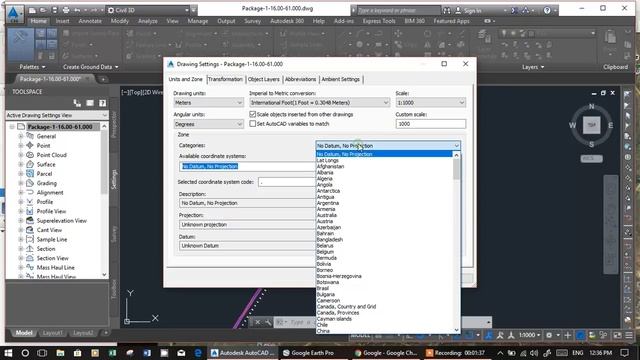The width and height of the screenshot is (640, 360).
Task: Click the Cant View icon
Action: 30,230
